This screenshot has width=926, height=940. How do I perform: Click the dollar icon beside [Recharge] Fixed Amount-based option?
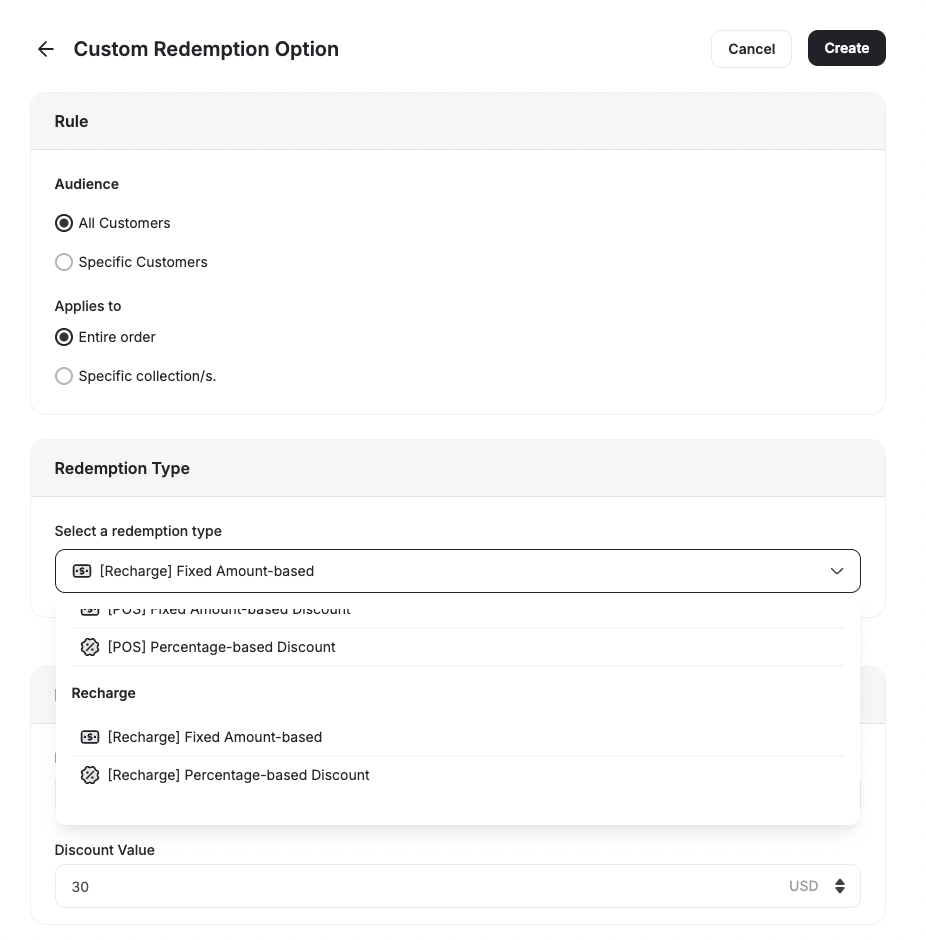point(89,737)
